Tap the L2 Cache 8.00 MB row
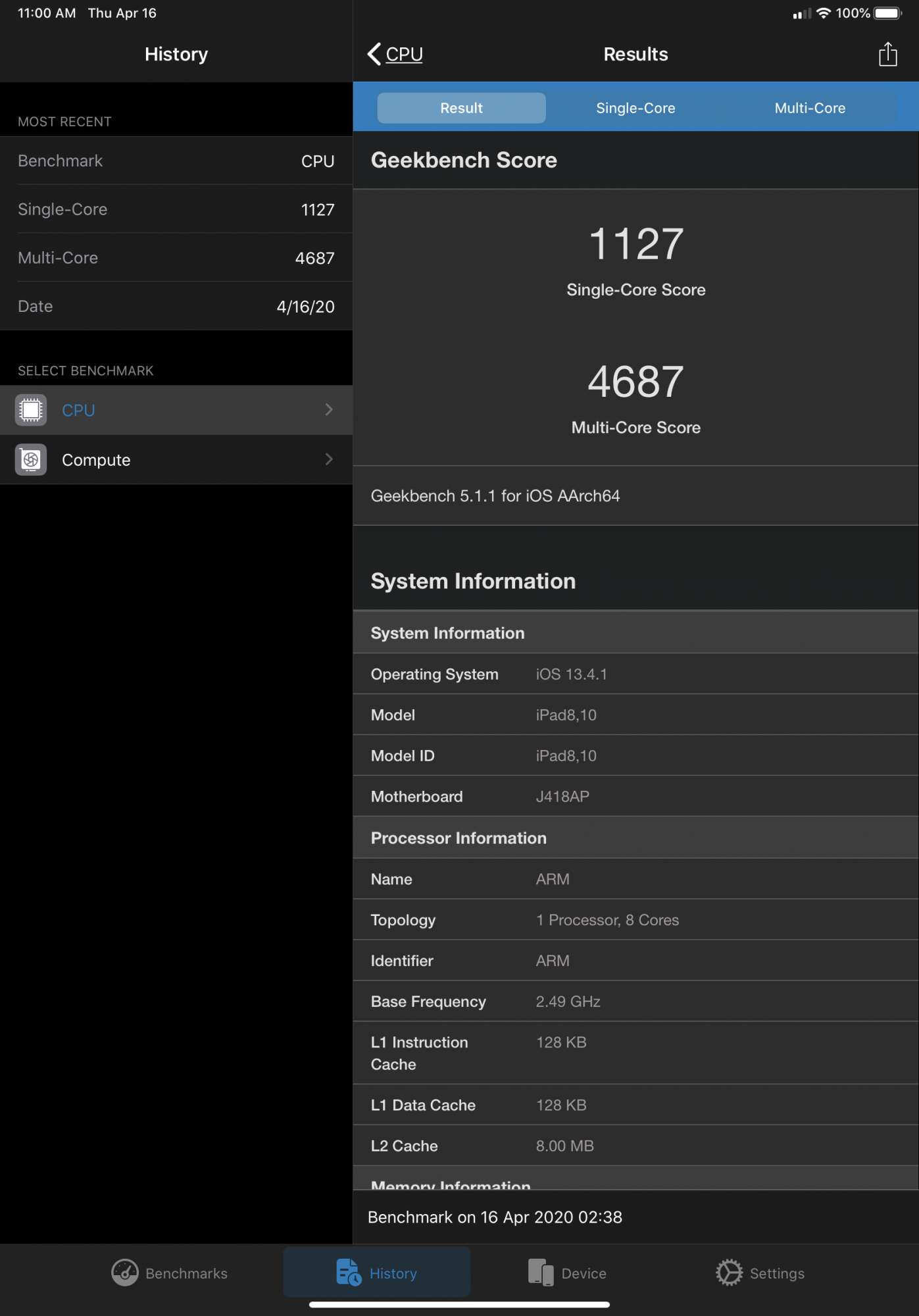Screen dimensions: 919x1316 pyautogui.click(x=635, y=1146)
